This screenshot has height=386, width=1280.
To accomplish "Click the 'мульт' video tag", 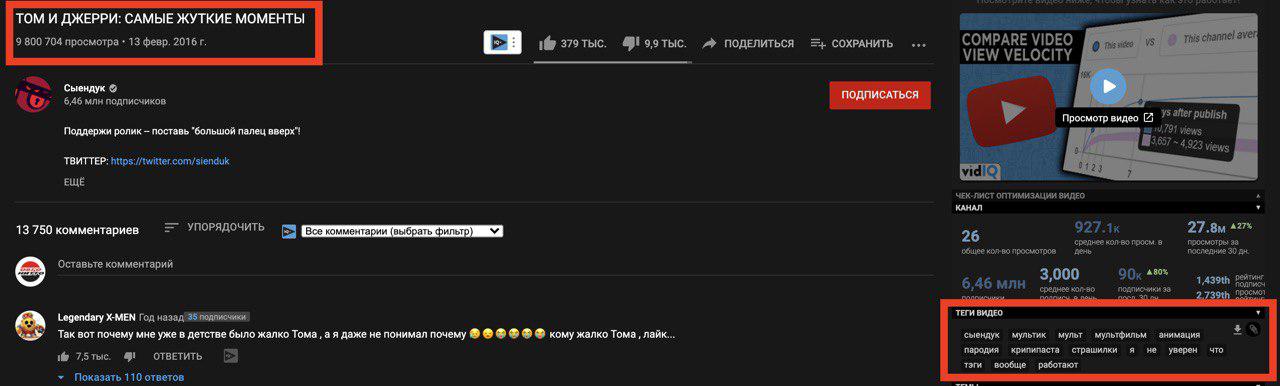I will point(1070,335).
